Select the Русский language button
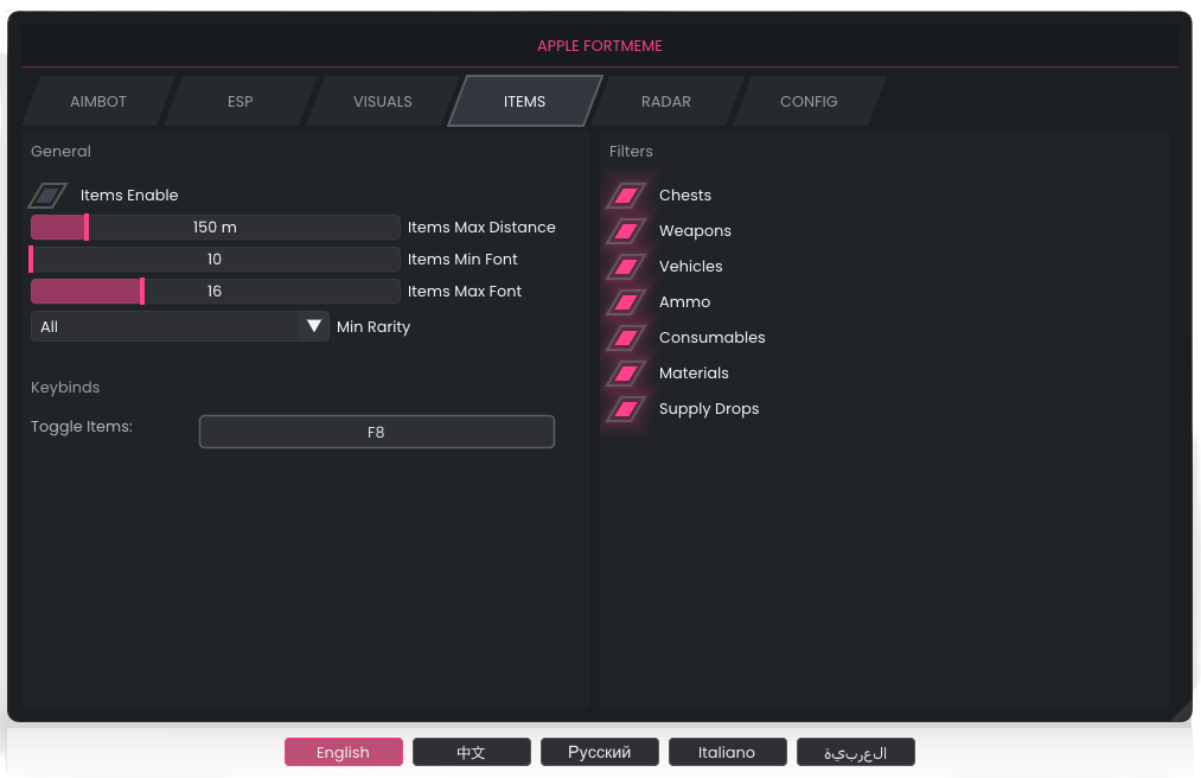Screen dimensions: 1201x778 click(599, 752)
